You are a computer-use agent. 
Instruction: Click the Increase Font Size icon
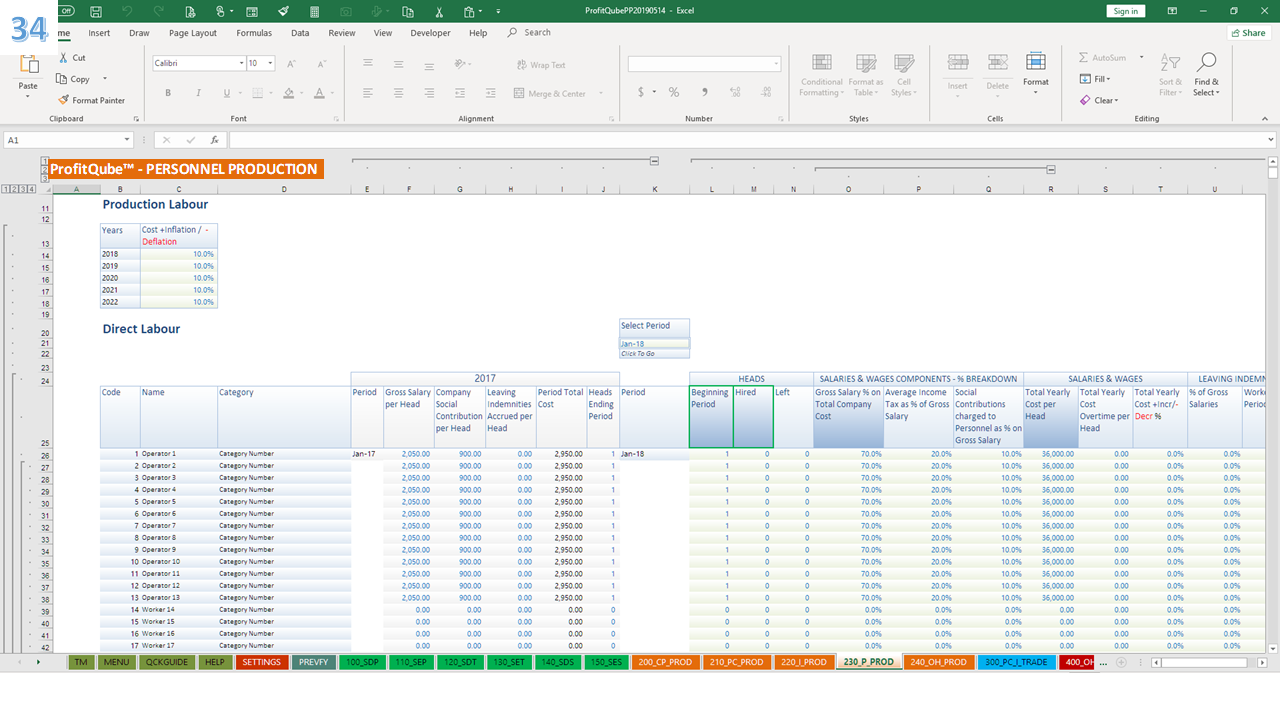click(290, 63)
